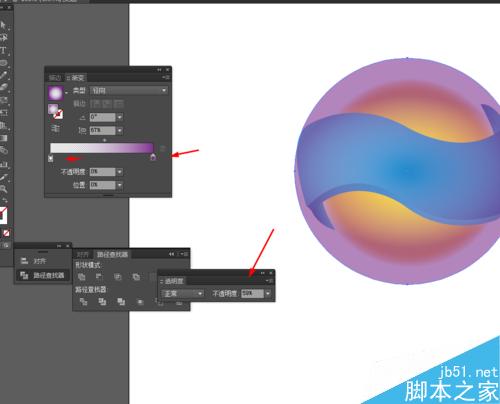Viewport: 500px width, 404px height.
Task: Select the Paintbrush tool
Action: 3,75
